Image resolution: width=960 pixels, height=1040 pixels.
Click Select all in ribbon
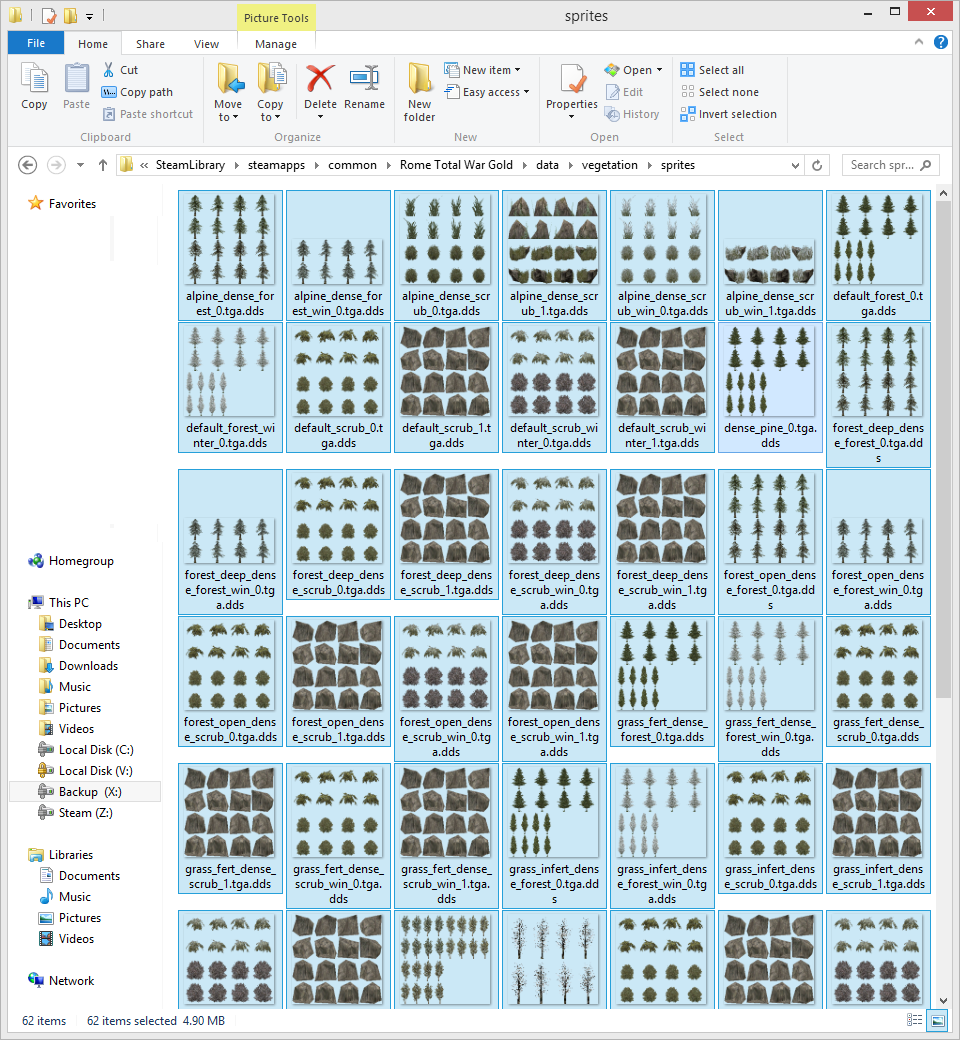713,70
